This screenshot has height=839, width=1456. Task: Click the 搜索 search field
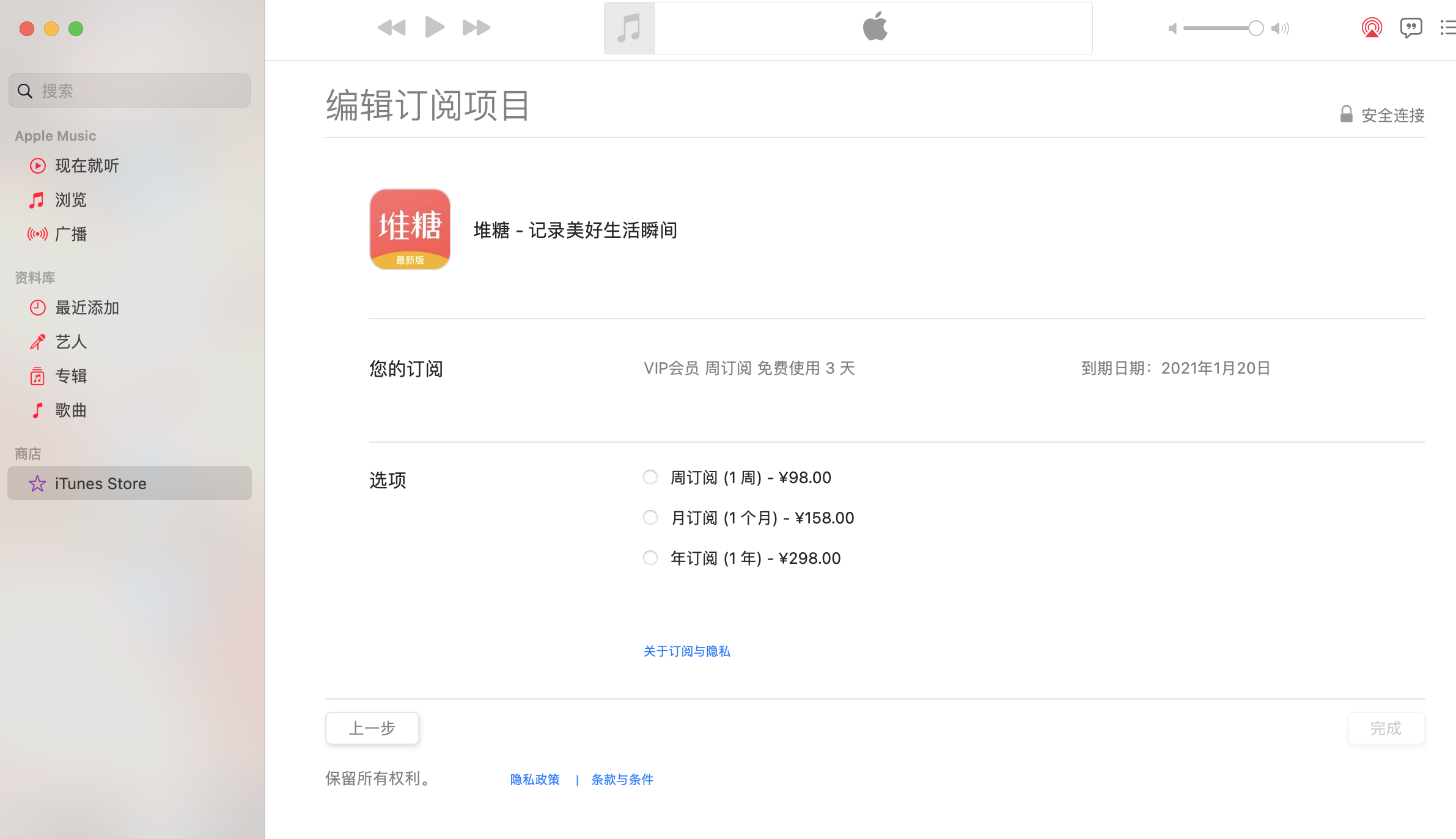(130, 91)
